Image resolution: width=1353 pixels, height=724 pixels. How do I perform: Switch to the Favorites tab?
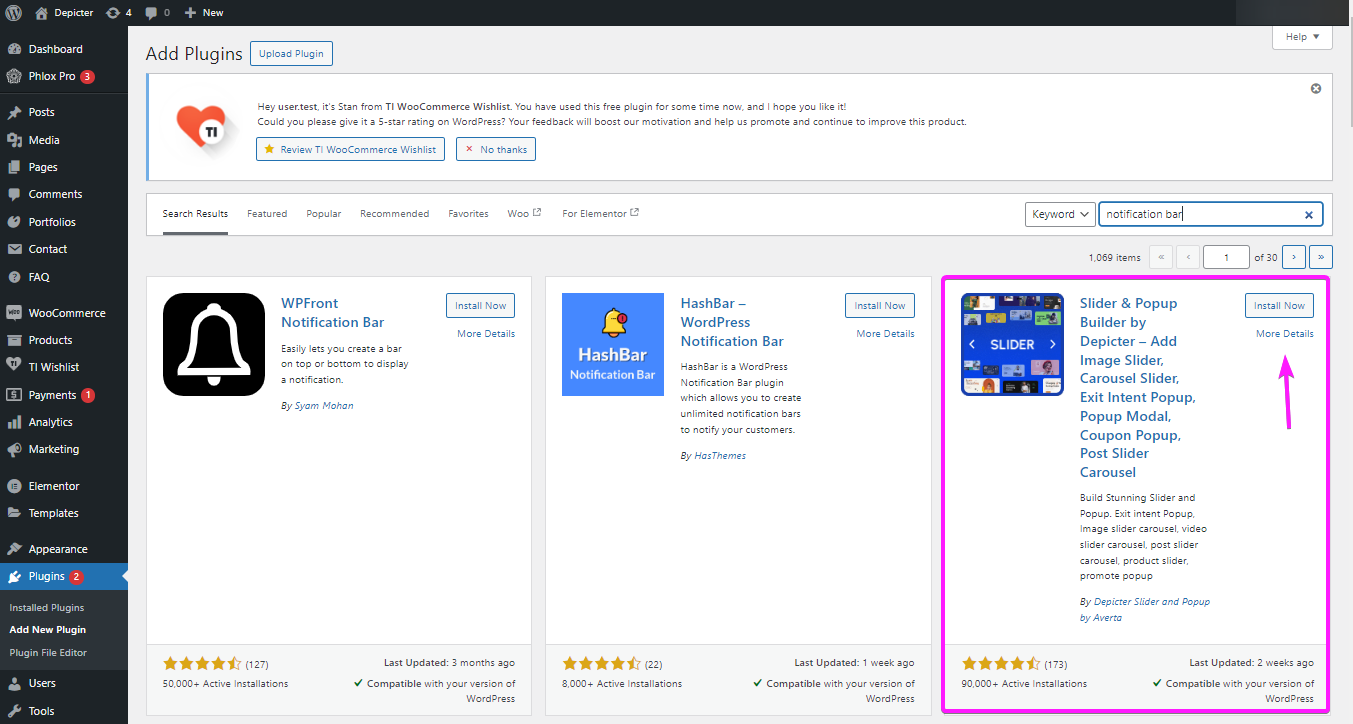[x=468, y=214]
